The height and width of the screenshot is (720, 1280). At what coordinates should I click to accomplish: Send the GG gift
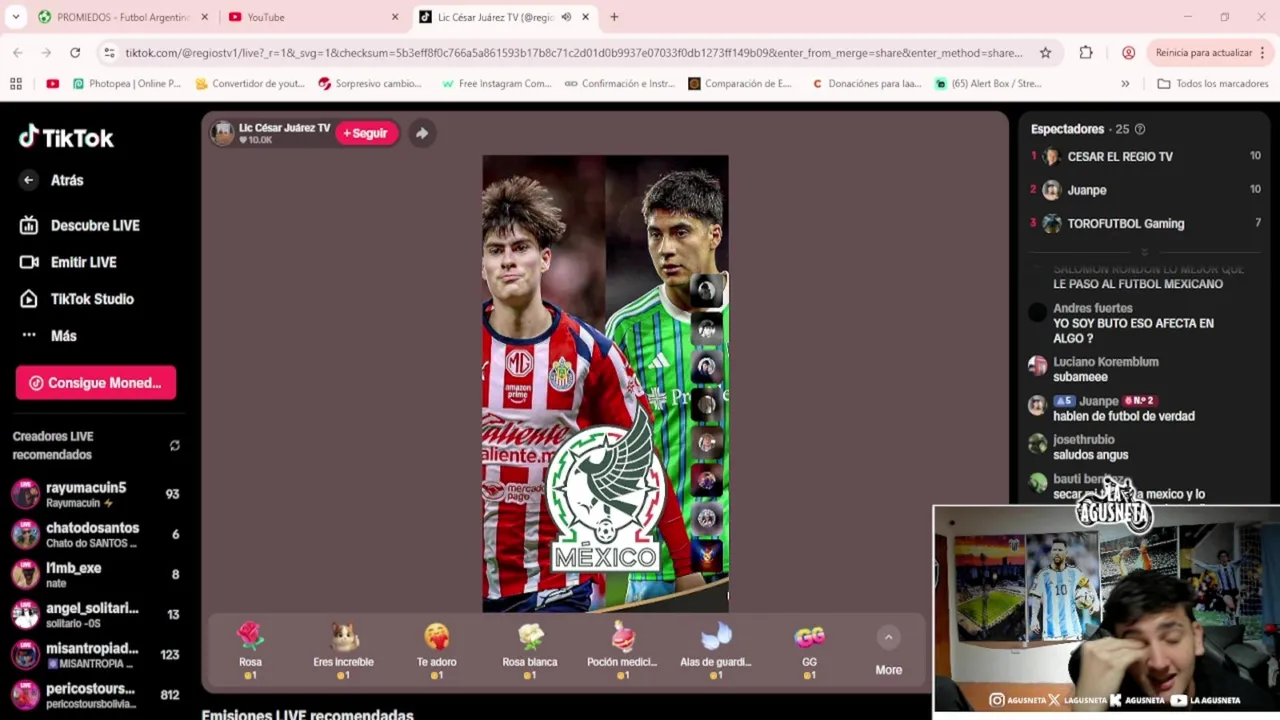[809, 651]
